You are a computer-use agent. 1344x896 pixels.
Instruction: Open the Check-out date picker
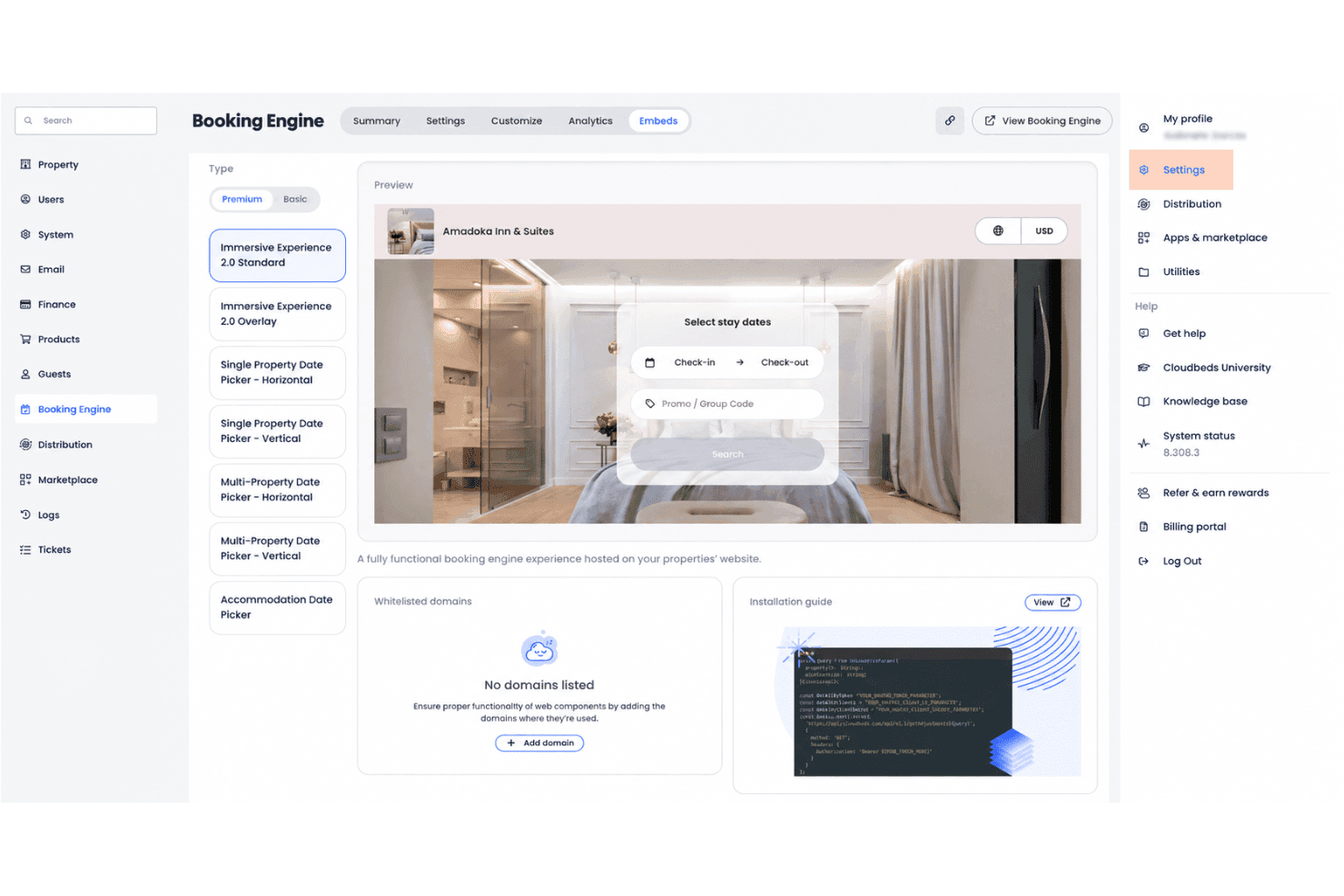click(785, 362)
